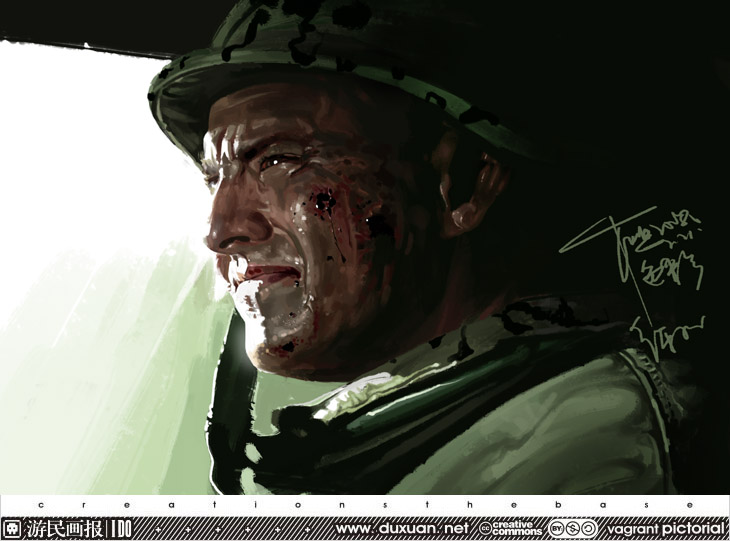The width and height of the screenshot is (730, 541).
Task: Open the www.duxuan.net link
Action: point(402,528)
